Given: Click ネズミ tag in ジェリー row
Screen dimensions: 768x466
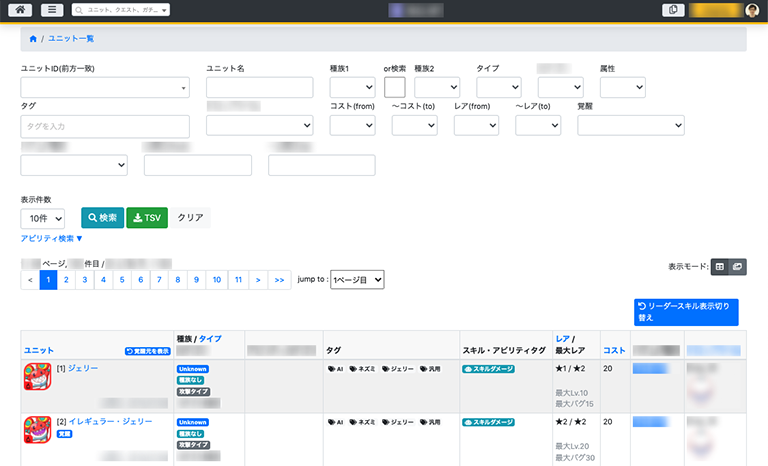Looking at the screenshot, I should (x=362, y=369).
